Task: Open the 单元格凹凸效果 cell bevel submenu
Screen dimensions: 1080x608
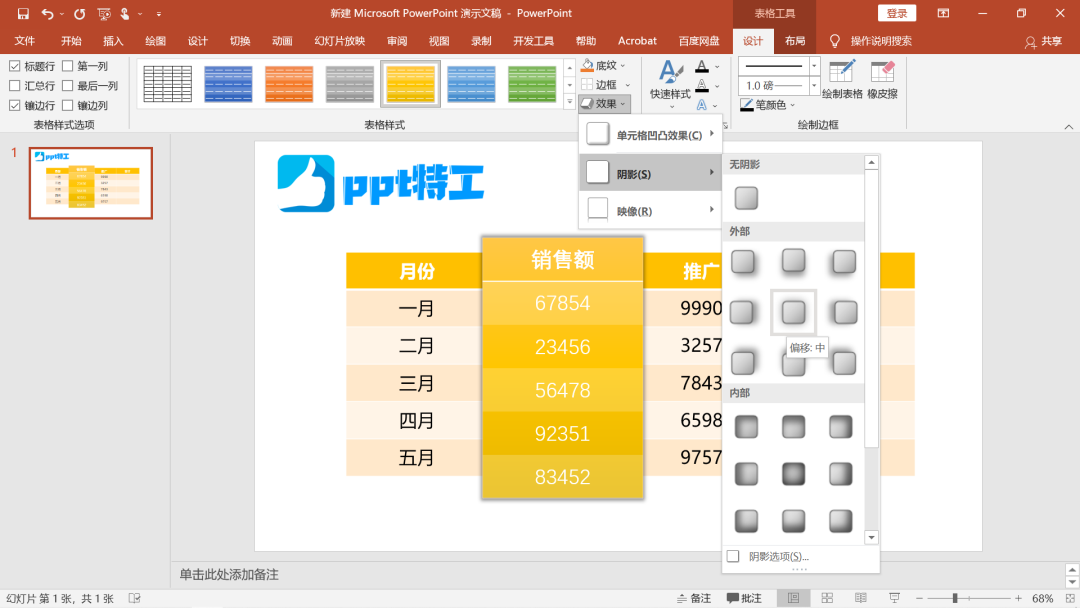Action: (x=650, y=135)
